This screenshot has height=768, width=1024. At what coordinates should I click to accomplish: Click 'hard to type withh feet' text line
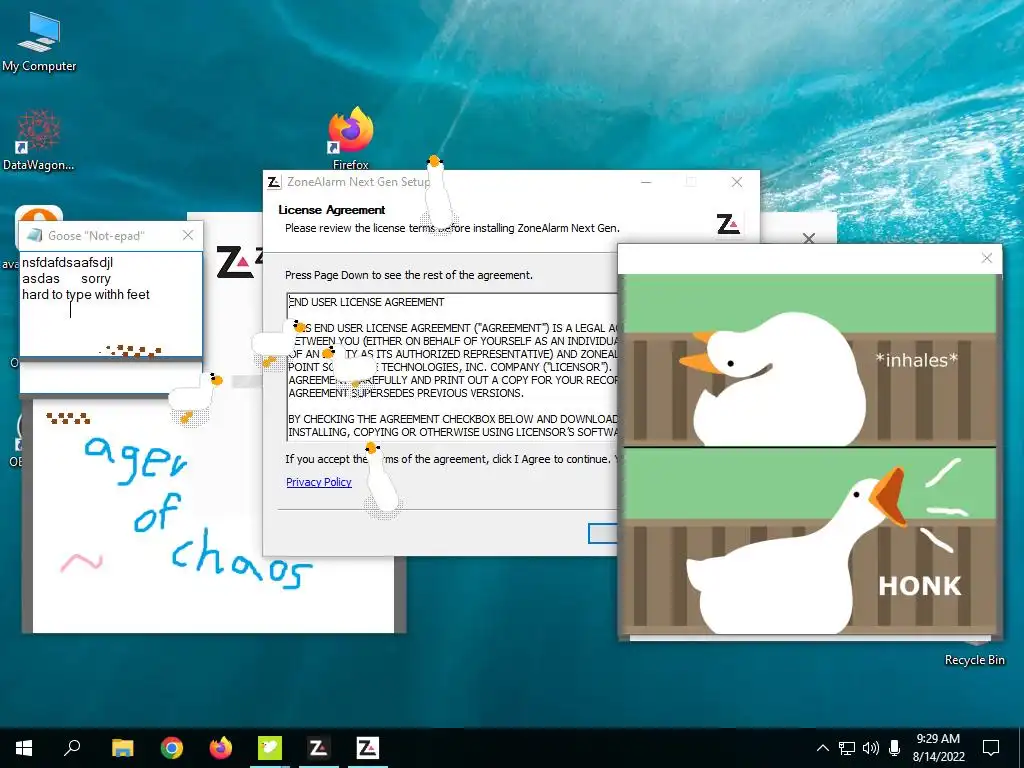(x=86, y=295)
